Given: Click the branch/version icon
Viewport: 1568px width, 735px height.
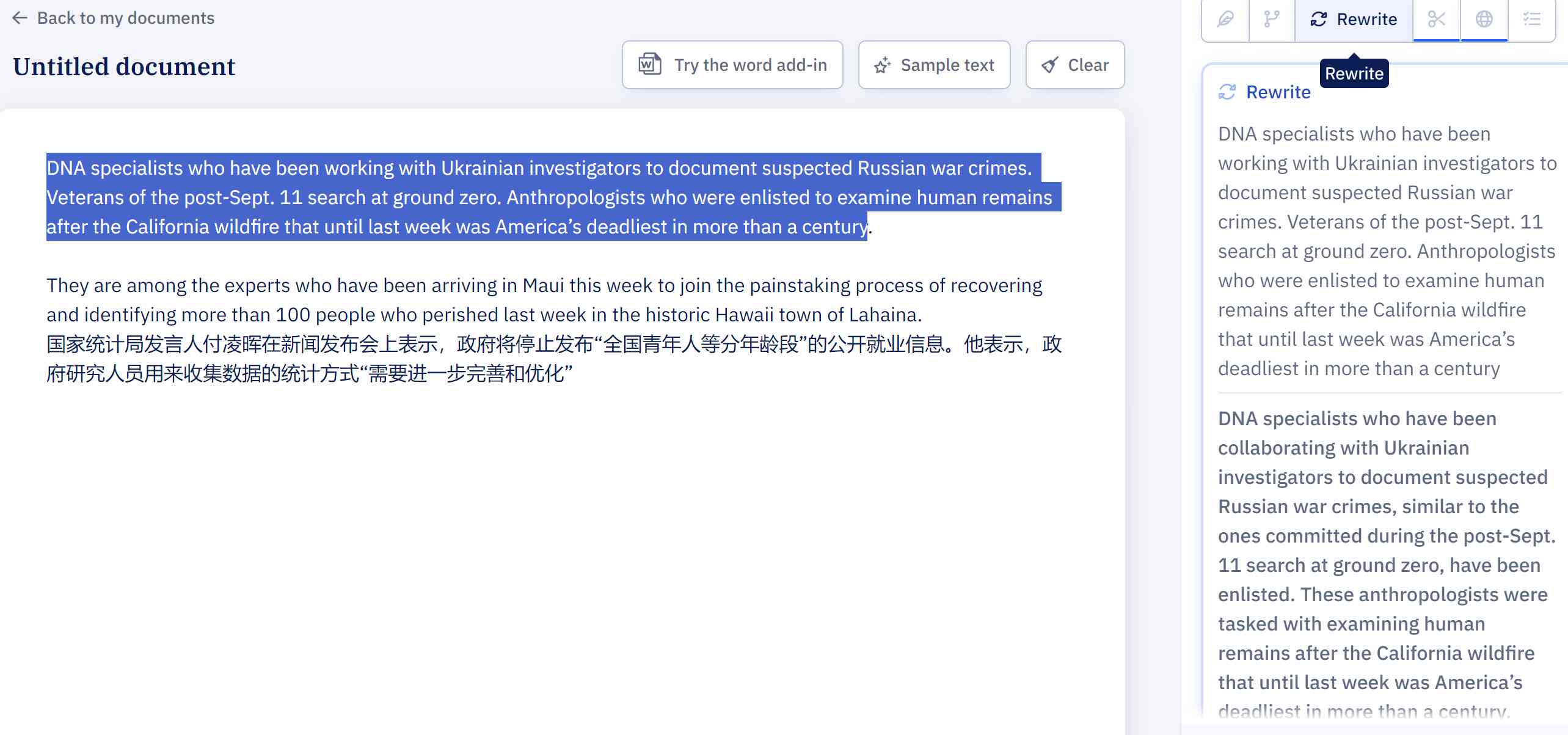Looking at the screenshot, I should click(x=1271, y=18).
